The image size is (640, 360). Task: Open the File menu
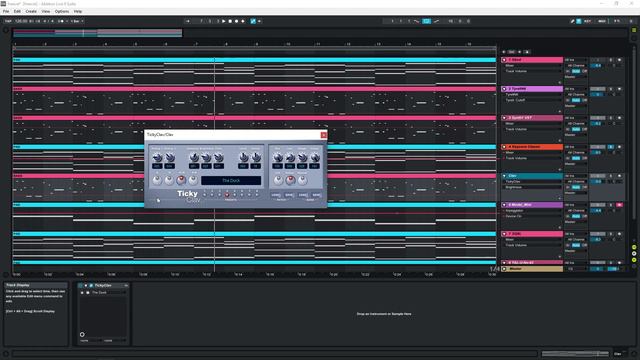(x=6, y=11)
